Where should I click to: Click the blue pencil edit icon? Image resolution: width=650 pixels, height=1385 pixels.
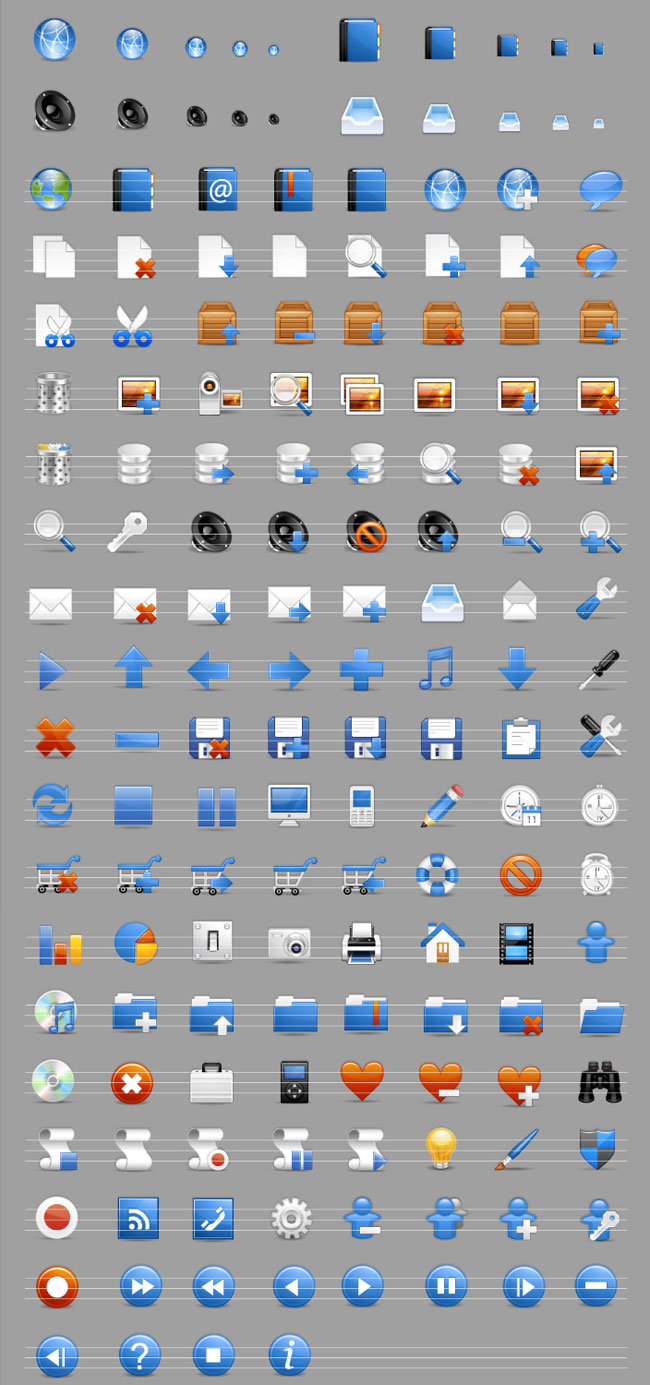click(441, 806)
